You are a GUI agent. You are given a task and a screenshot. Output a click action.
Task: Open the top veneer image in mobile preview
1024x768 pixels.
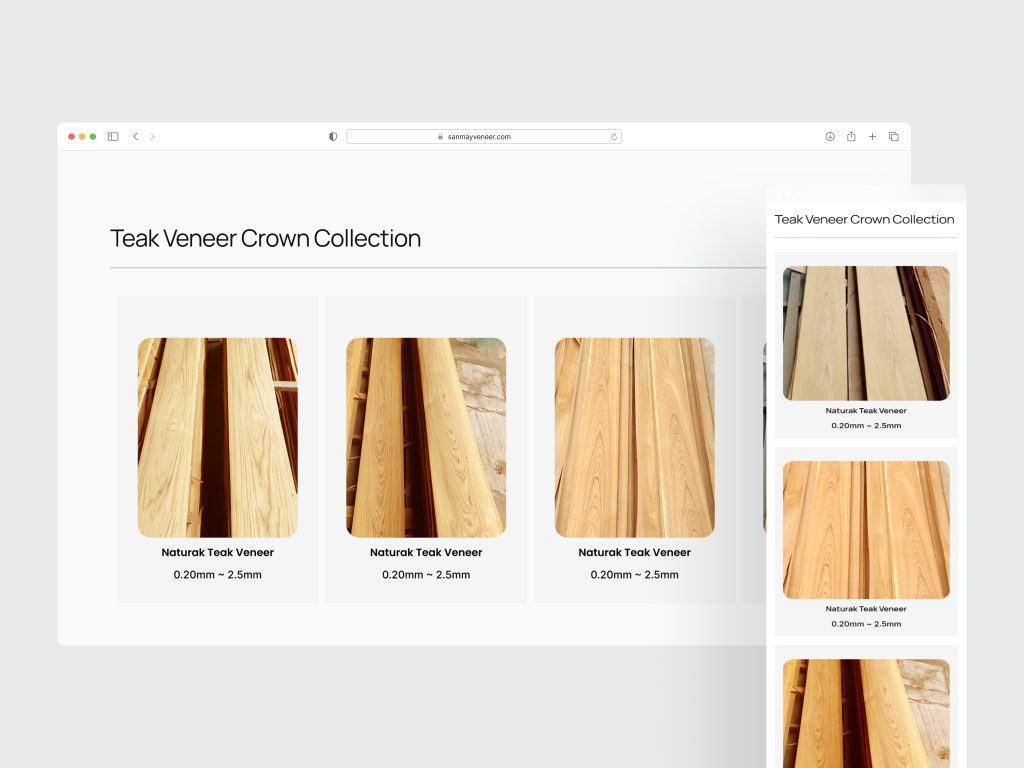tap(866, 333)
